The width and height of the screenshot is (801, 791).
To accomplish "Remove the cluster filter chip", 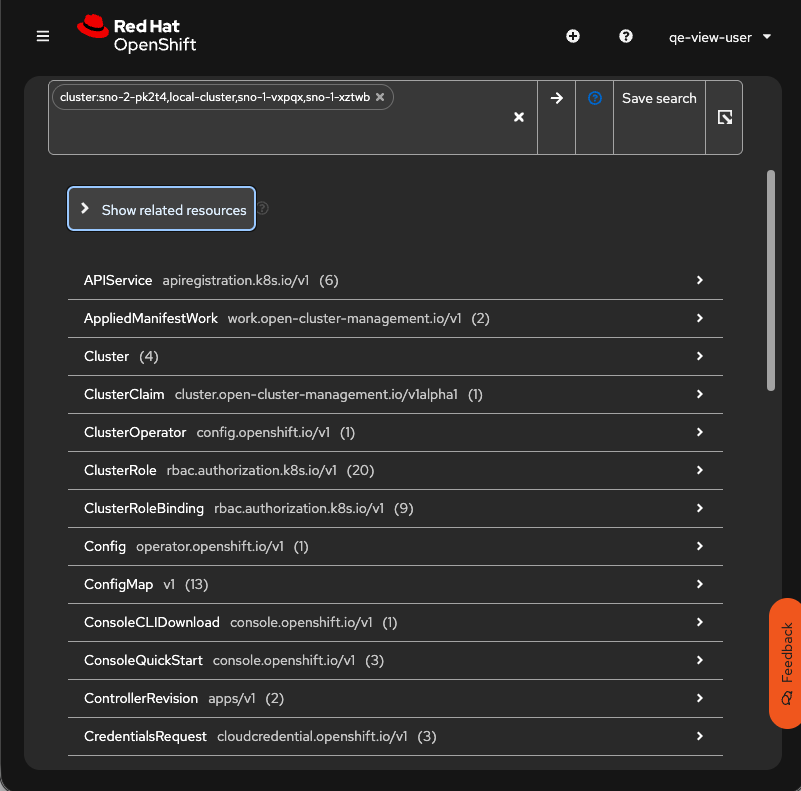I will 380,97.
